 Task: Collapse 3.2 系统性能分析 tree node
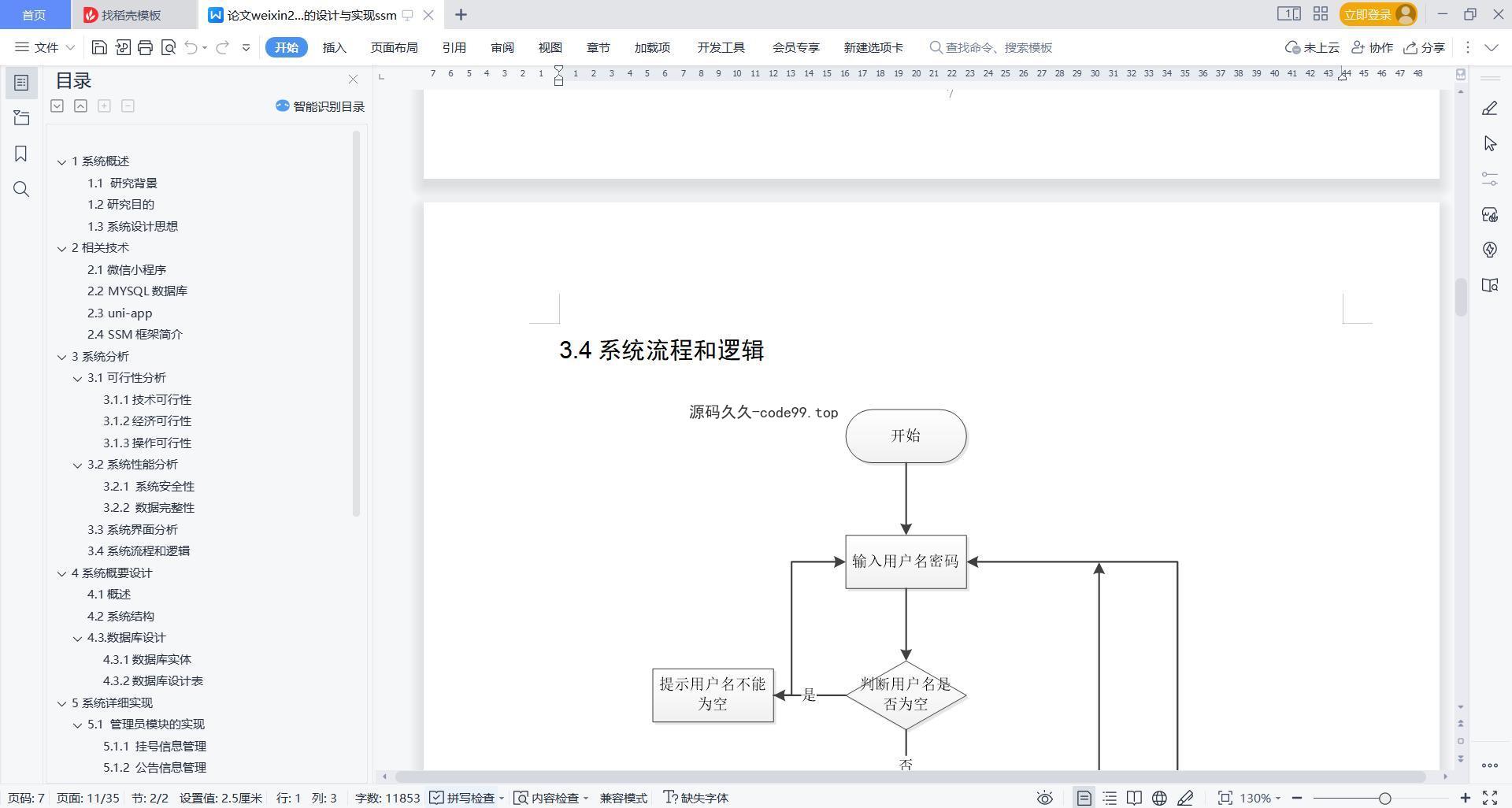(77, 465)
